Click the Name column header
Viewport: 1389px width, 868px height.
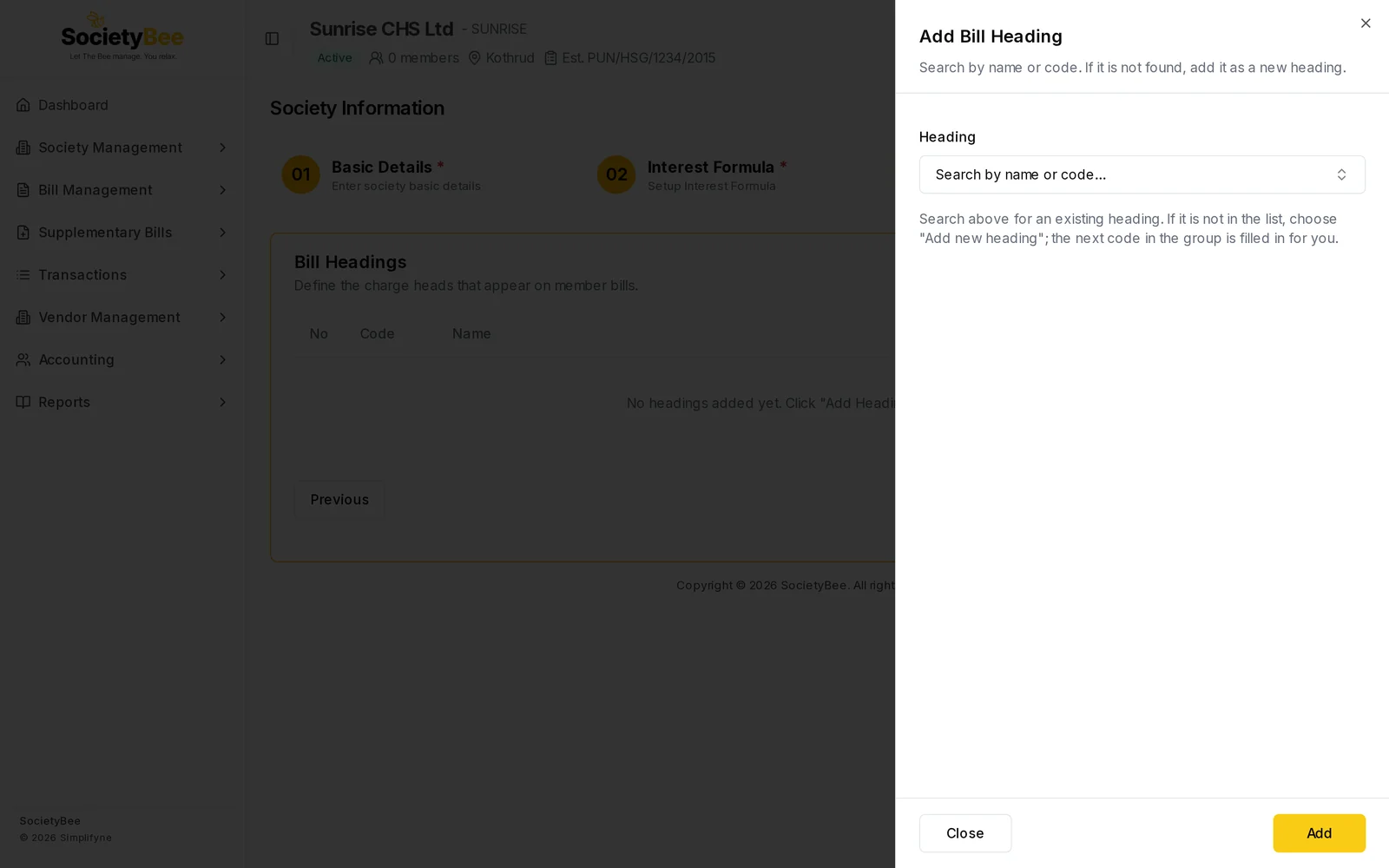[471, 334]
